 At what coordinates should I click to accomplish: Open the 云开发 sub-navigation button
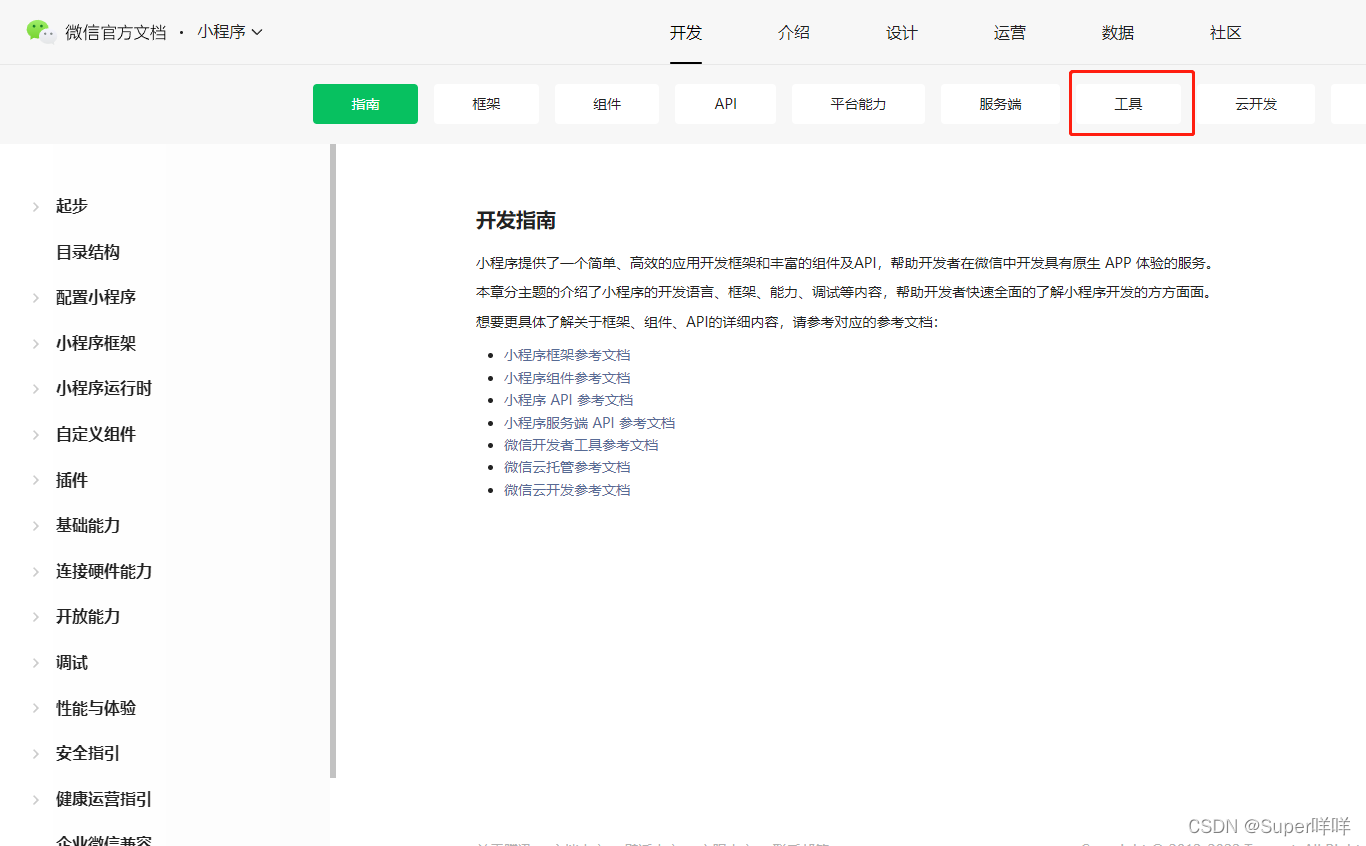(x=1256, y=104)
